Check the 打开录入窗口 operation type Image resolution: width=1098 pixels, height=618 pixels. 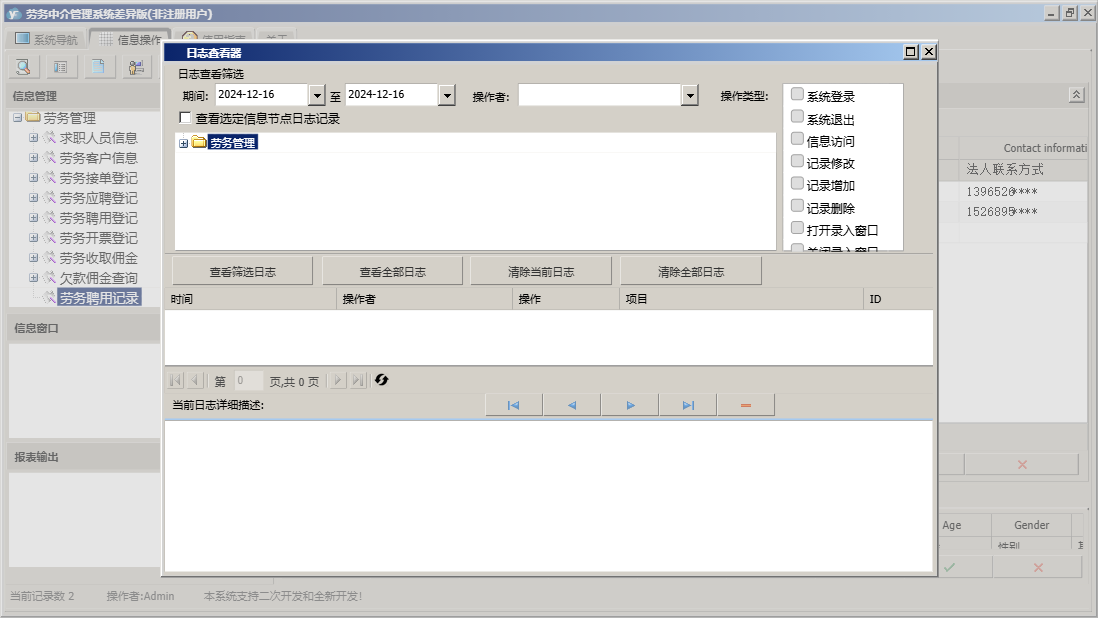point(797,227)
